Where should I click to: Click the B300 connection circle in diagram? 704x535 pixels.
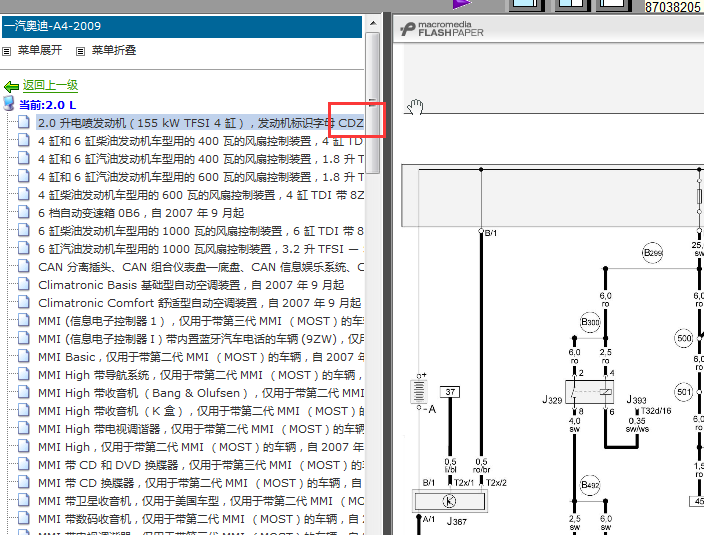tap(590, 322)
